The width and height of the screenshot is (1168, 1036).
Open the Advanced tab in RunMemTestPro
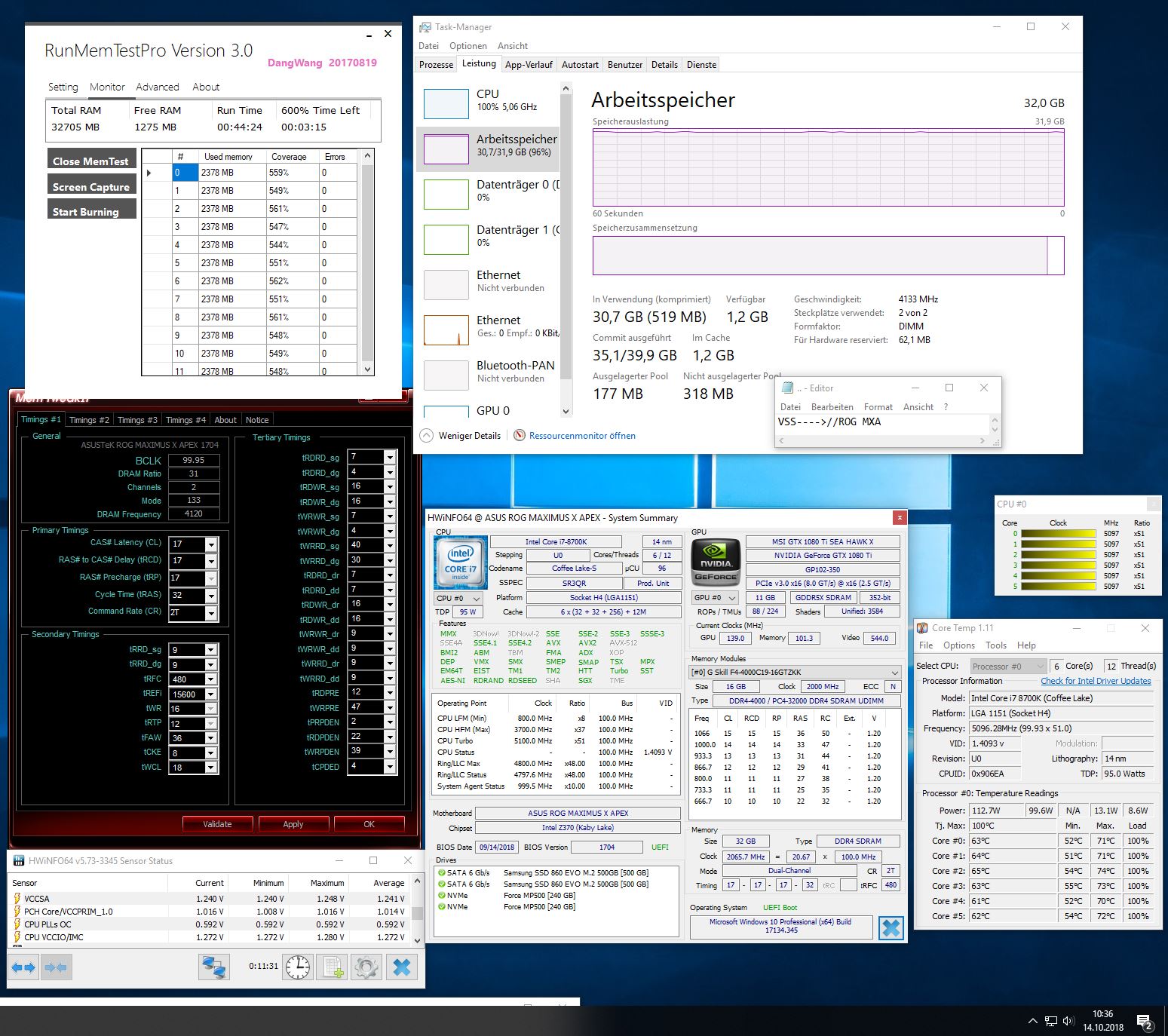(x=158, y=87)
